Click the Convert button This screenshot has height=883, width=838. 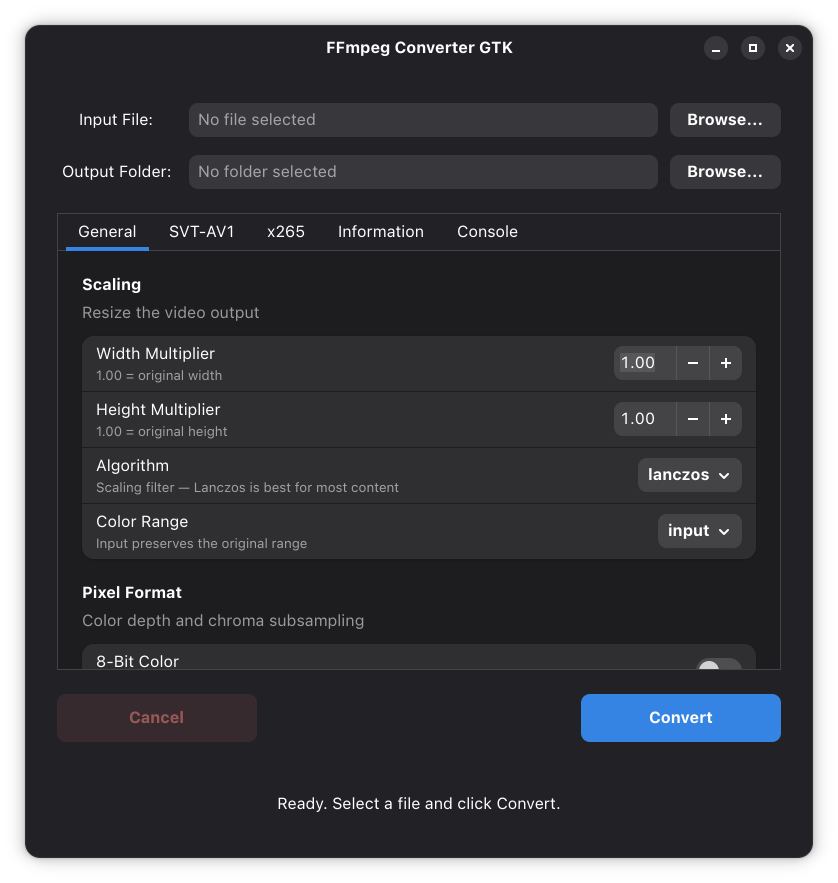coord(680,717)
